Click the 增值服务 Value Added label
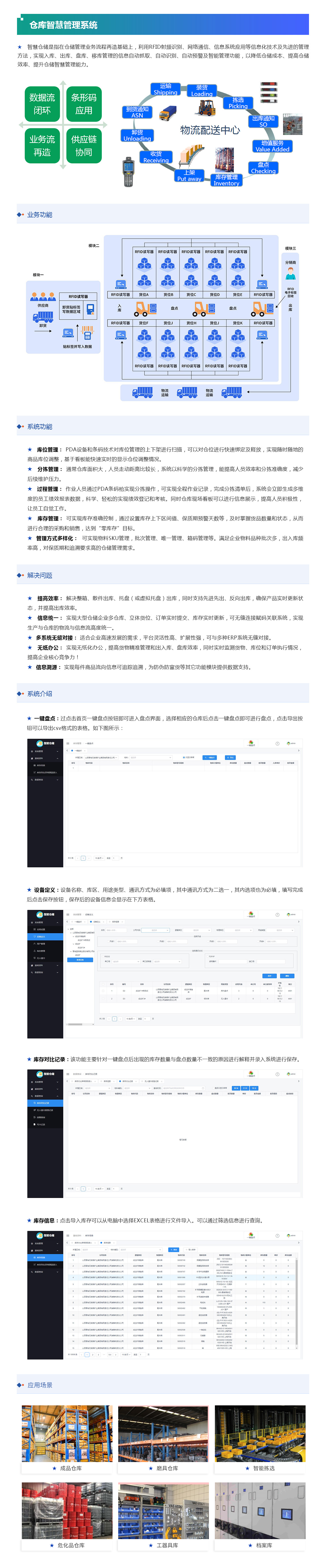 [x=272, y=146]
